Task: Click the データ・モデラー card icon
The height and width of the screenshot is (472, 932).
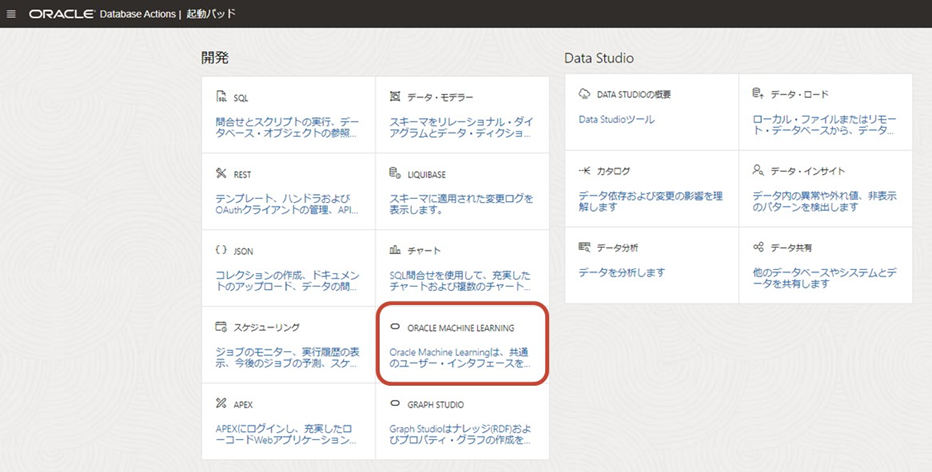Action: [395, 96]
